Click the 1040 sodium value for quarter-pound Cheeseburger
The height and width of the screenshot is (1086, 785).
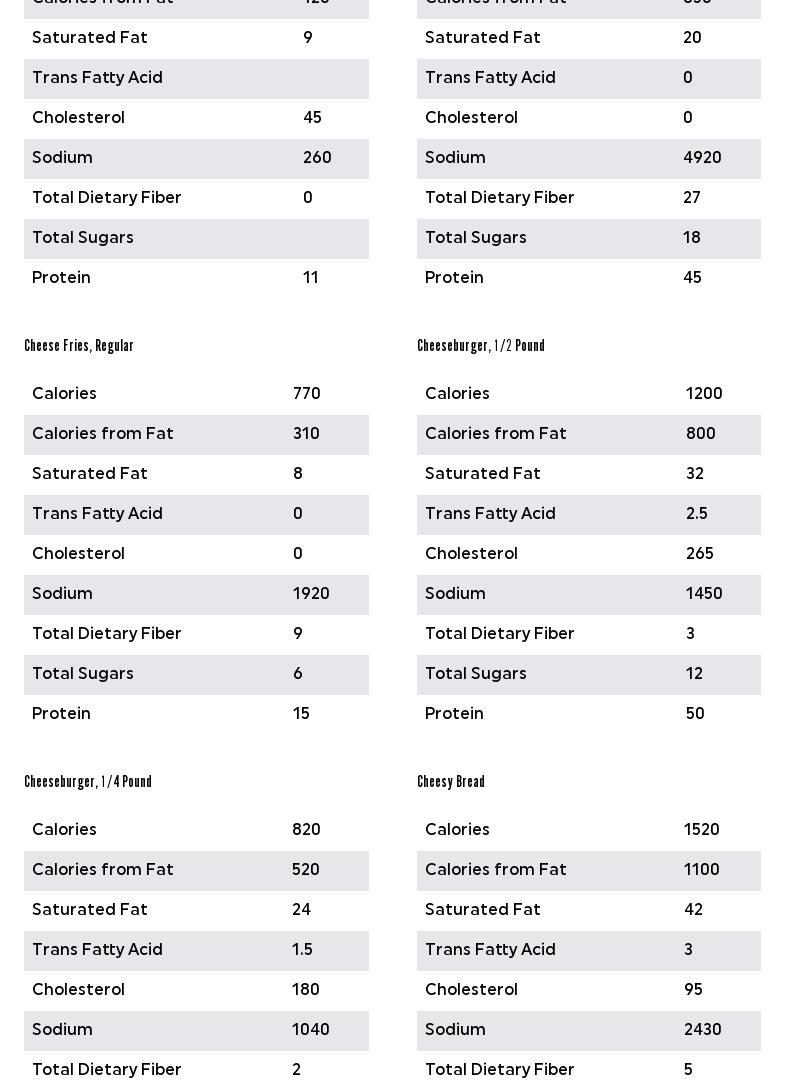pyautogui.click(x=311, y=1030)
